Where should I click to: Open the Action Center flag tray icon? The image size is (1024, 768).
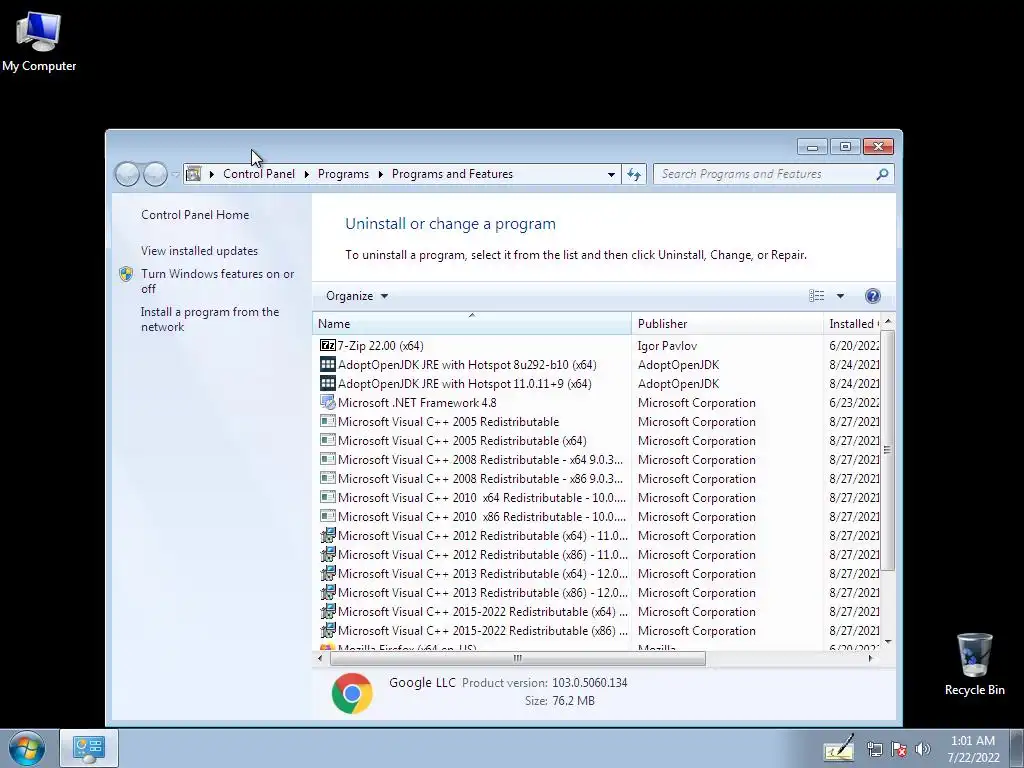pos(899,749)
